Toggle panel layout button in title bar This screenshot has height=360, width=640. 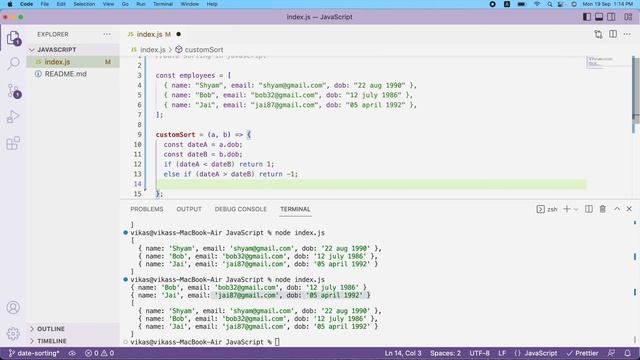tap(599, 17)
